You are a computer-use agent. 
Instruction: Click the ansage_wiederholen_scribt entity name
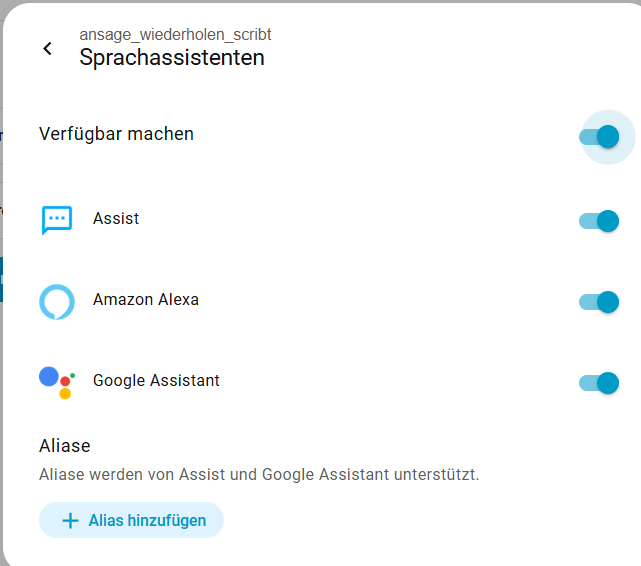point(175,35)
